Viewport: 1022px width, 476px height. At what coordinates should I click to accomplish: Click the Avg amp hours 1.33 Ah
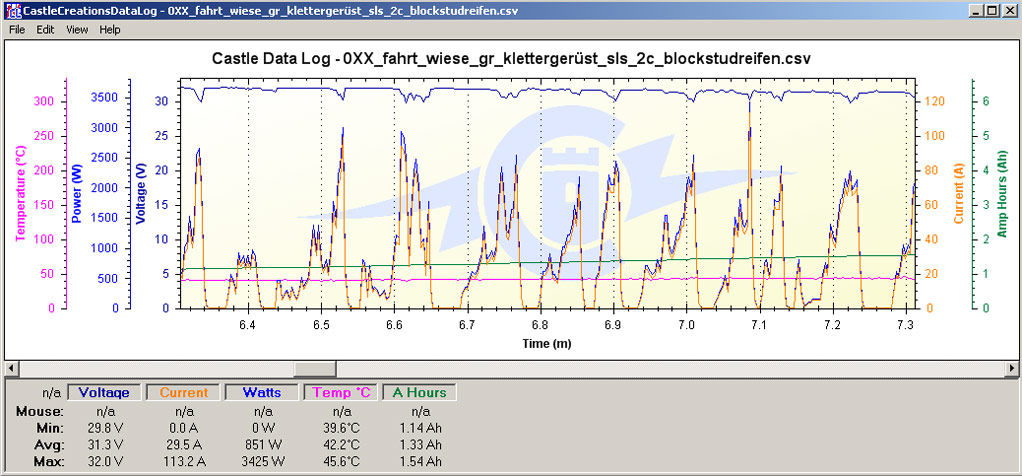[x=420, y=445]
